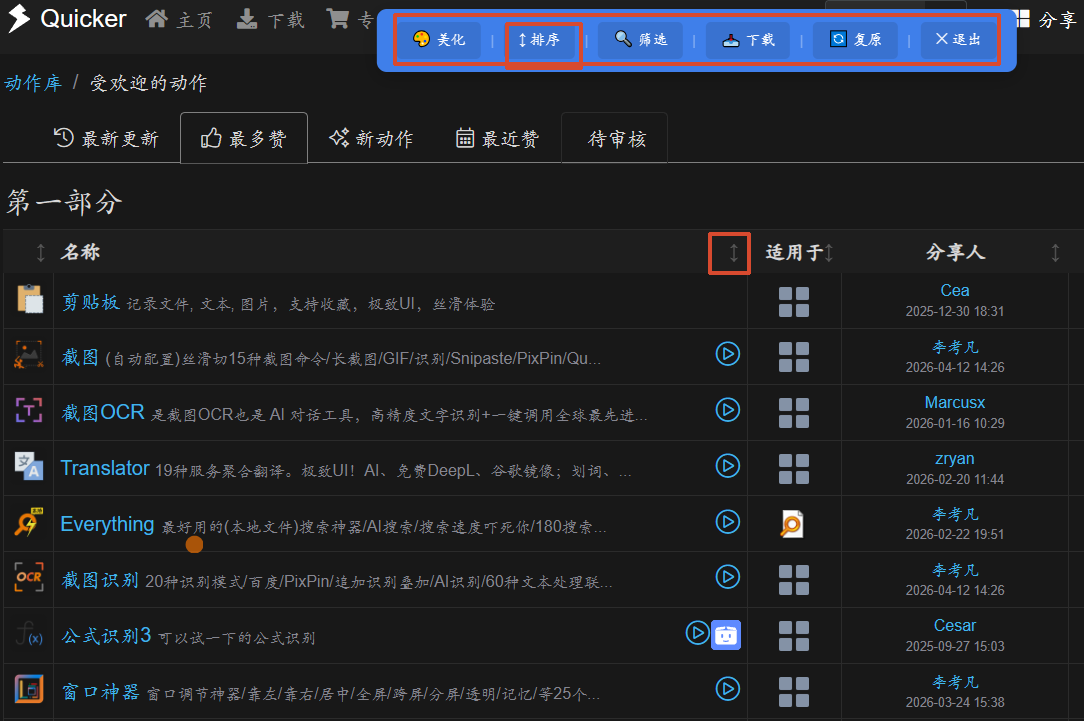Open the 分享 menu at top right

click(1046, 19)
